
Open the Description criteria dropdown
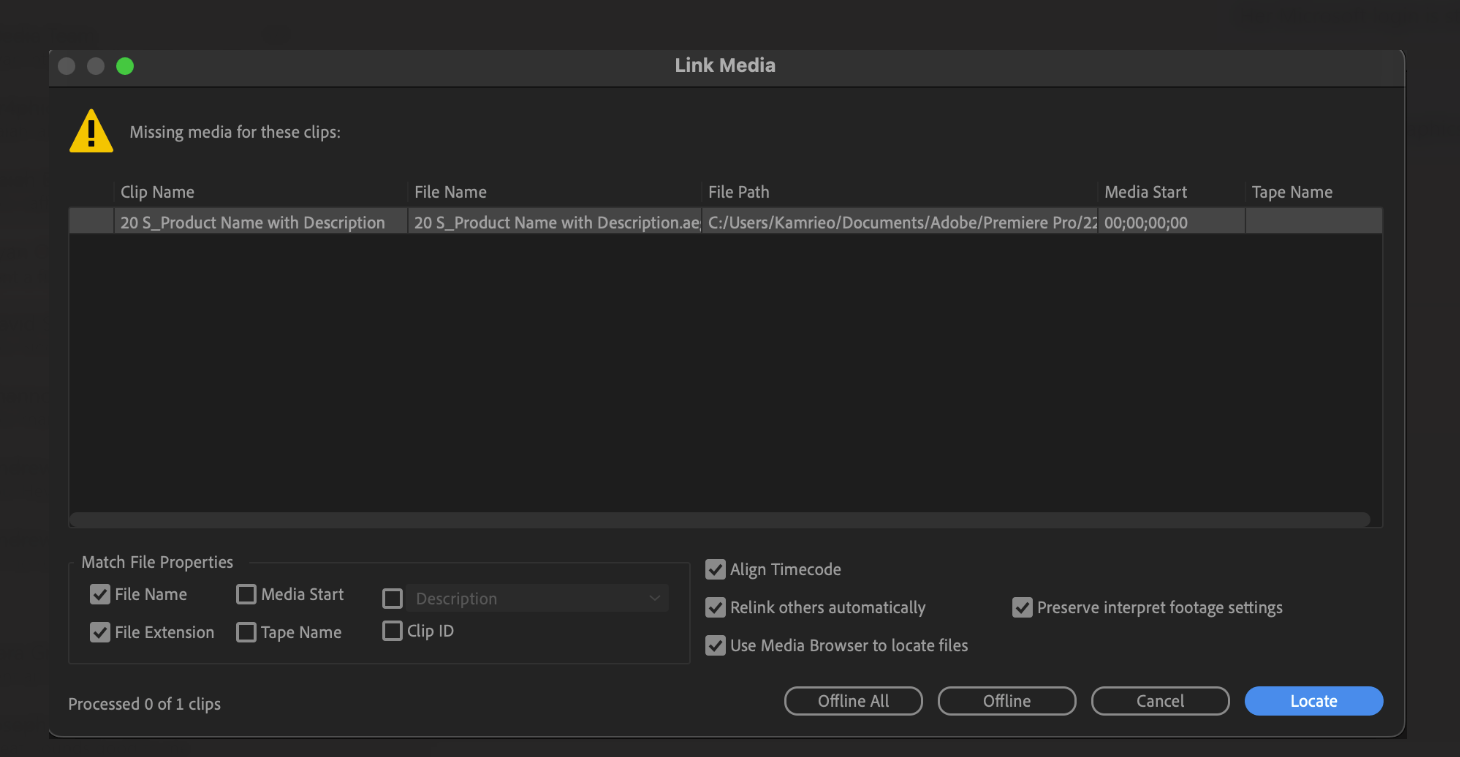656,598
